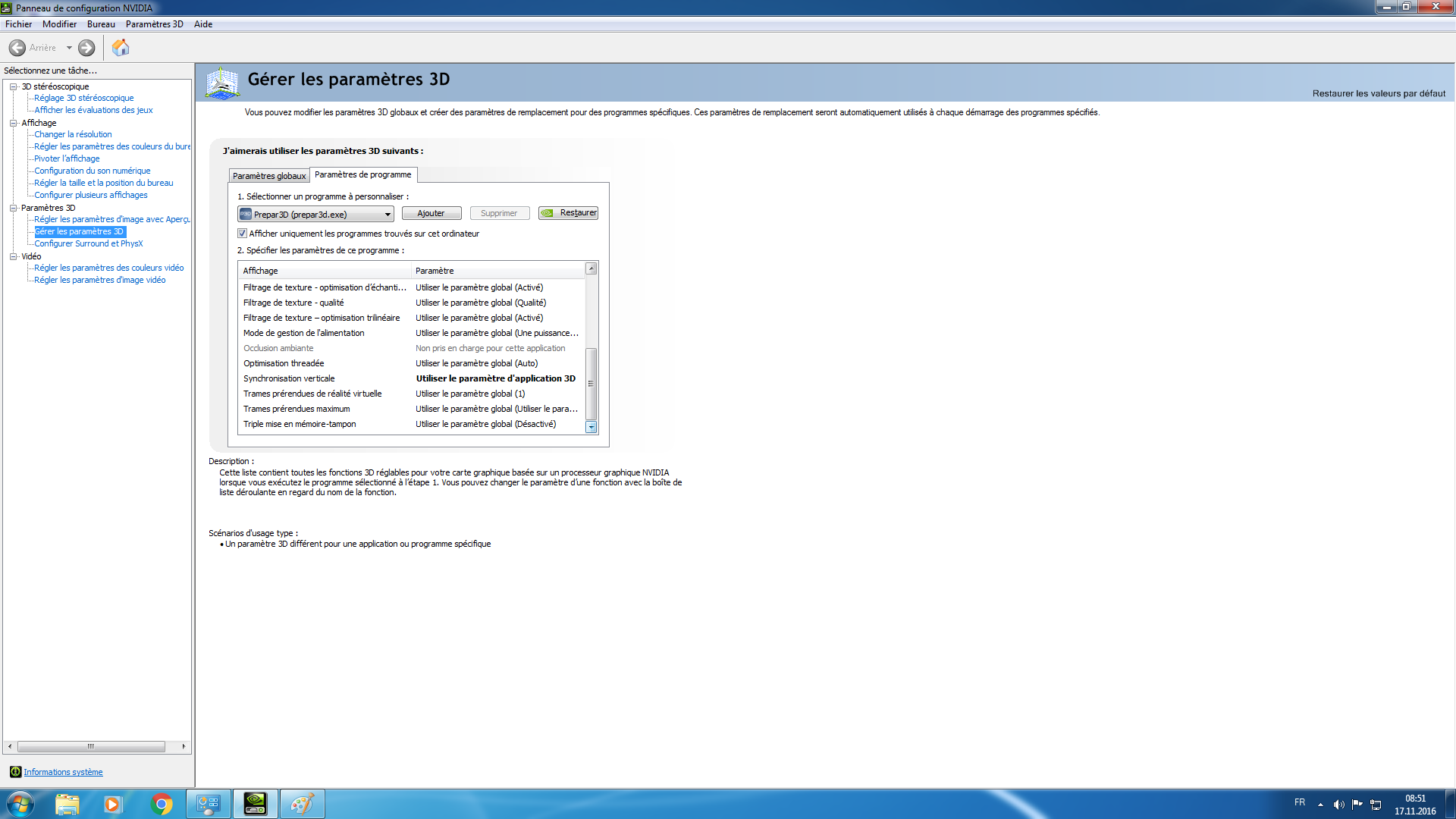This screenshot has width=1456, height=819.
Task: Collapse the Vidéo tree node
Action: 14,256
